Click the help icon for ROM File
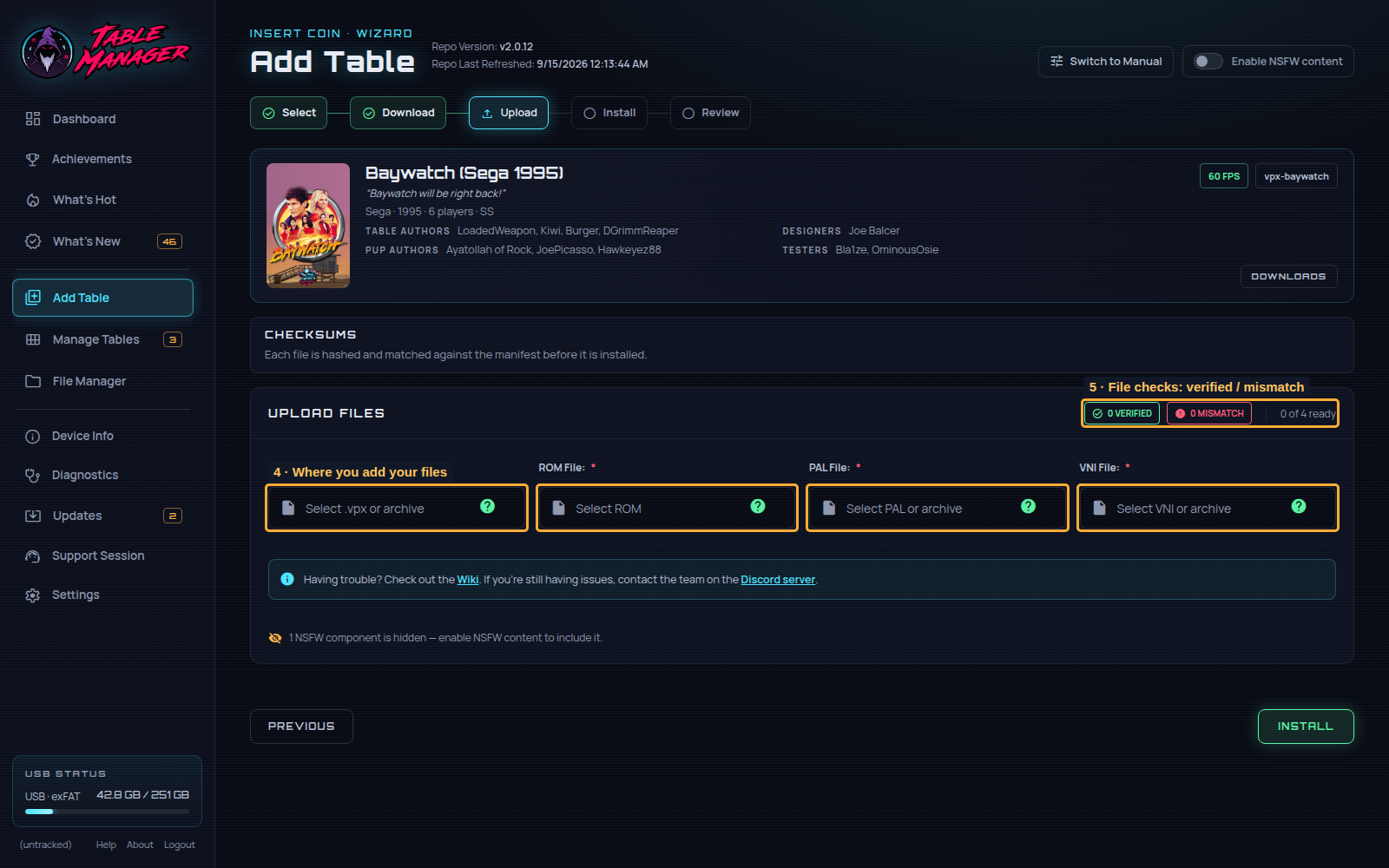The height and width of the screenshot is (868, 1389). [758, 506]
